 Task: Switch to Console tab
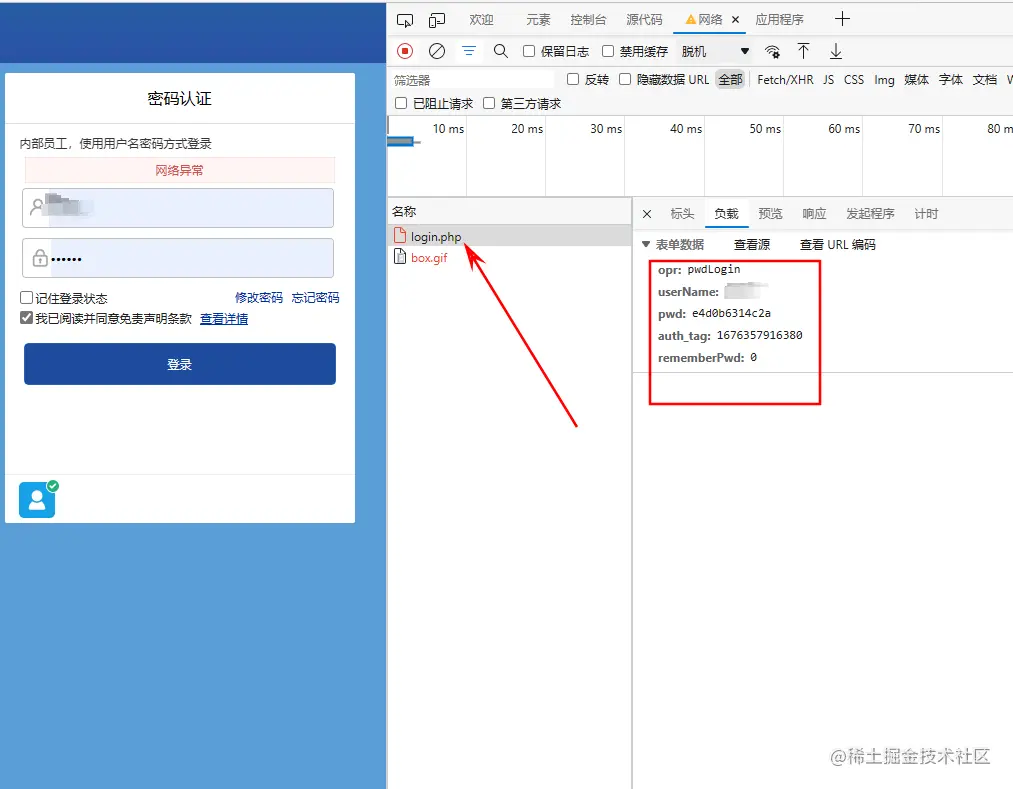pos(588,20)
